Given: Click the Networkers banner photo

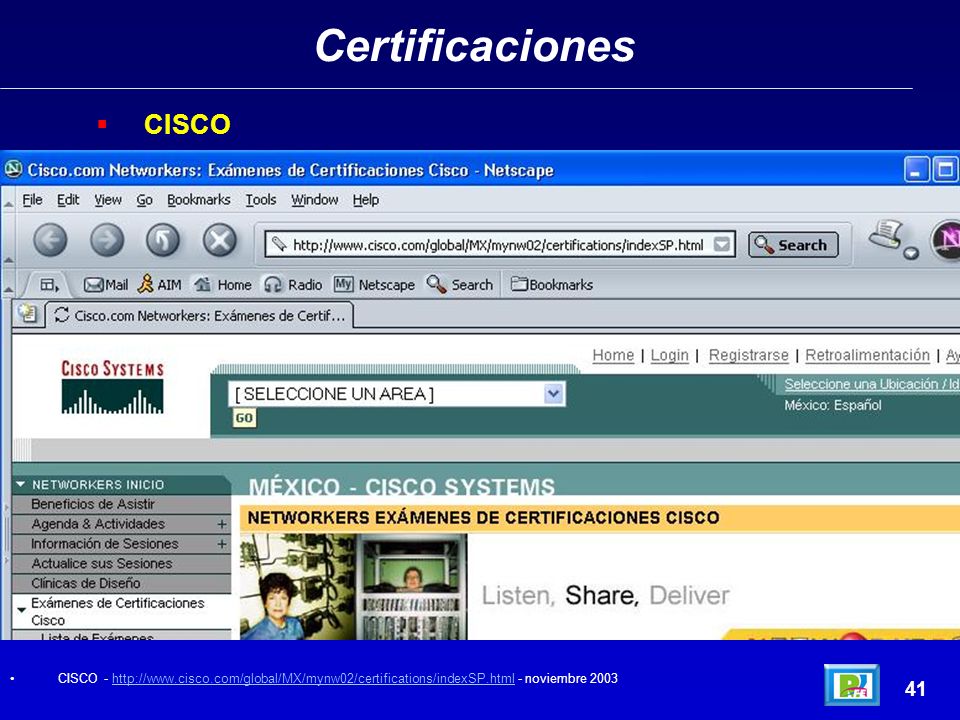Looking at the screenshot, I should 353,587.
